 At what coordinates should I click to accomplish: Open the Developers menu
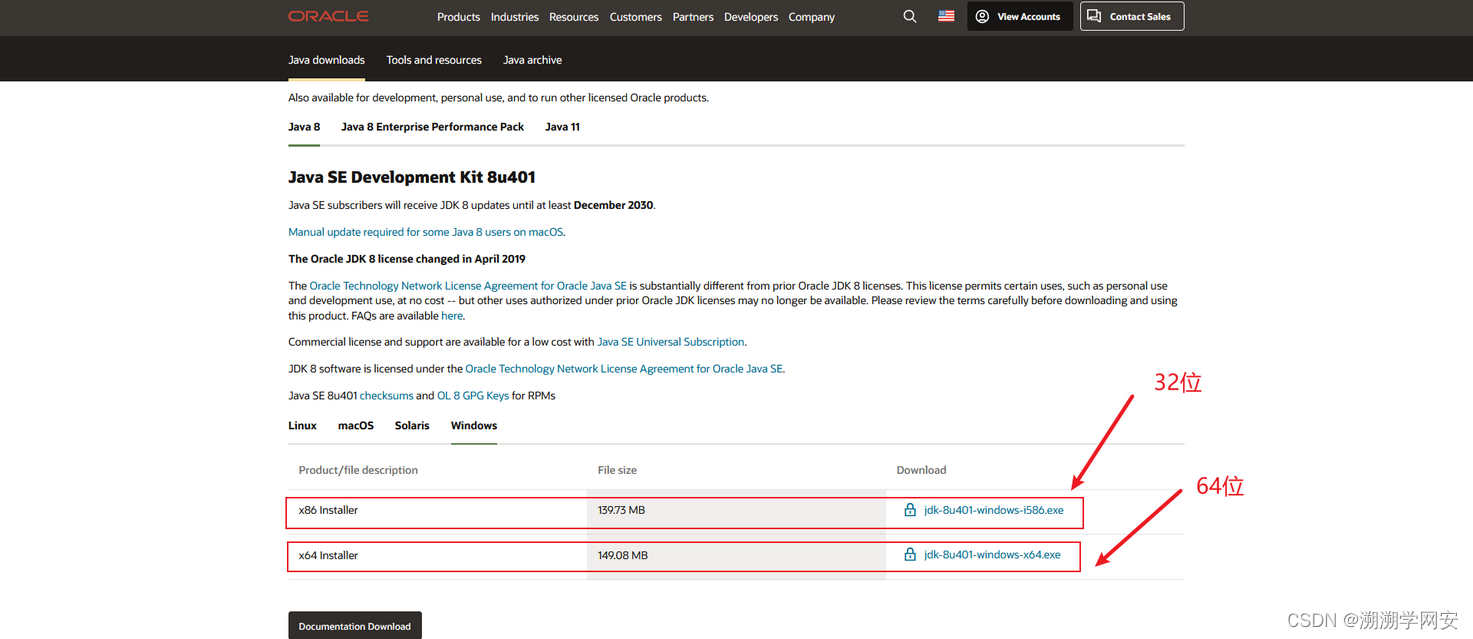coord(750,17)
